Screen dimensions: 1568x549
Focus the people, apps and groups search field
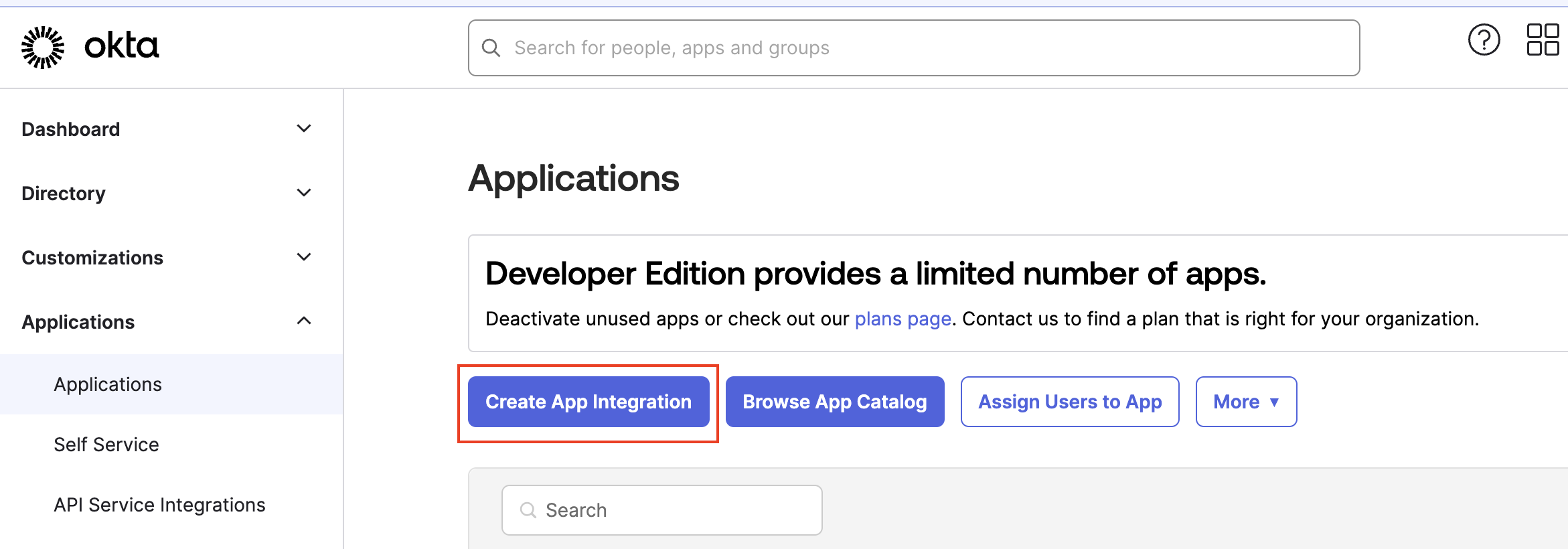914,48
